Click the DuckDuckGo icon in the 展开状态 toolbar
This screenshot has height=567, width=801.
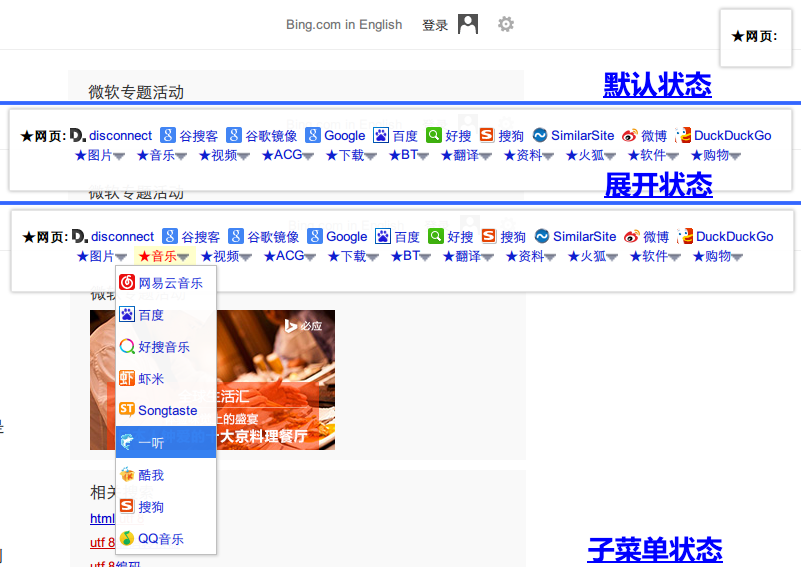point(683,135)
